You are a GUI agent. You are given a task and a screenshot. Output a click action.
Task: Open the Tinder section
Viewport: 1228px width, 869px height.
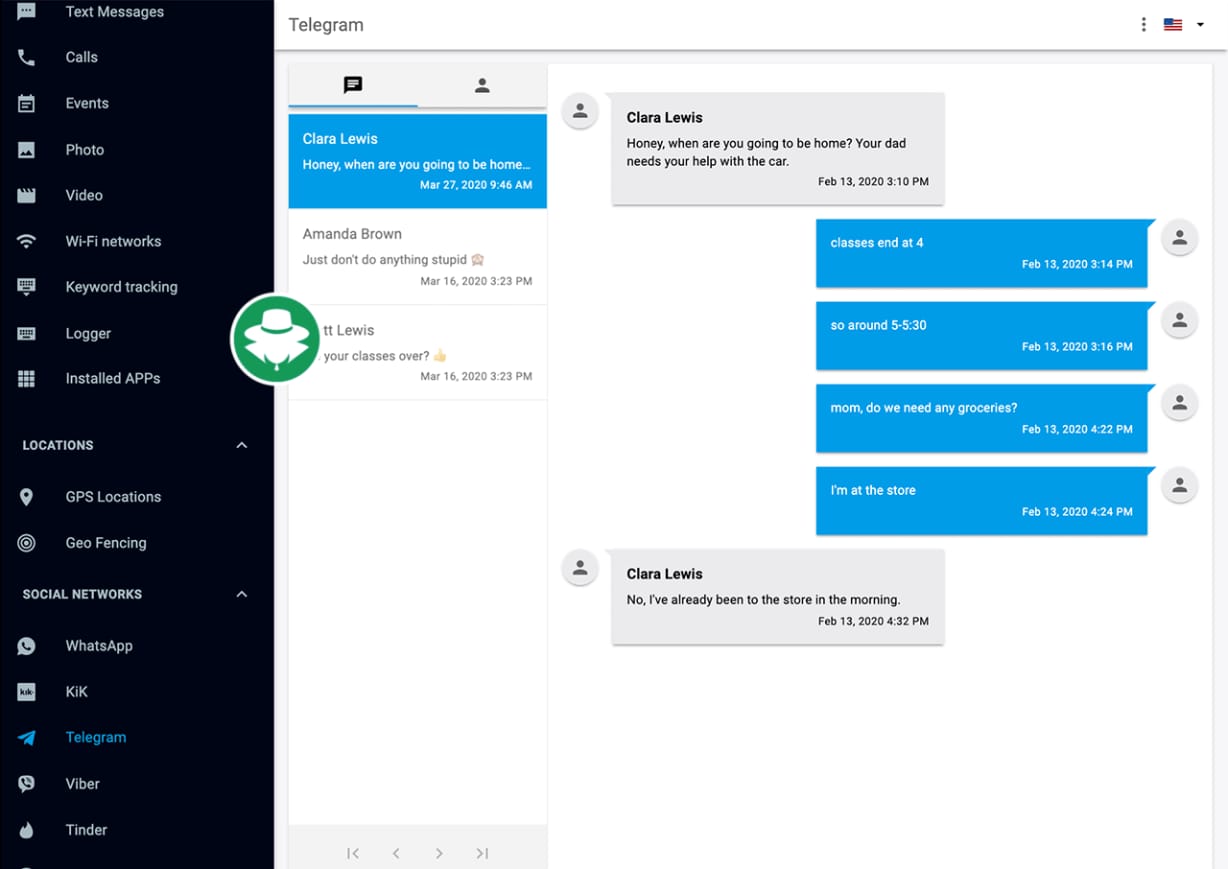[x=86, y=829]
